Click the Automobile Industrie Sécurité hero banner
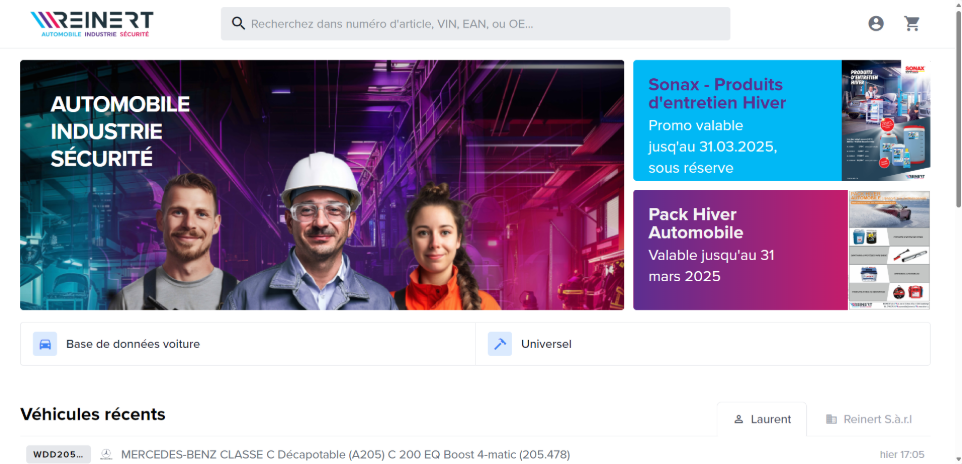962x464 pixels. pyautogui.click(x=322, y=185)
